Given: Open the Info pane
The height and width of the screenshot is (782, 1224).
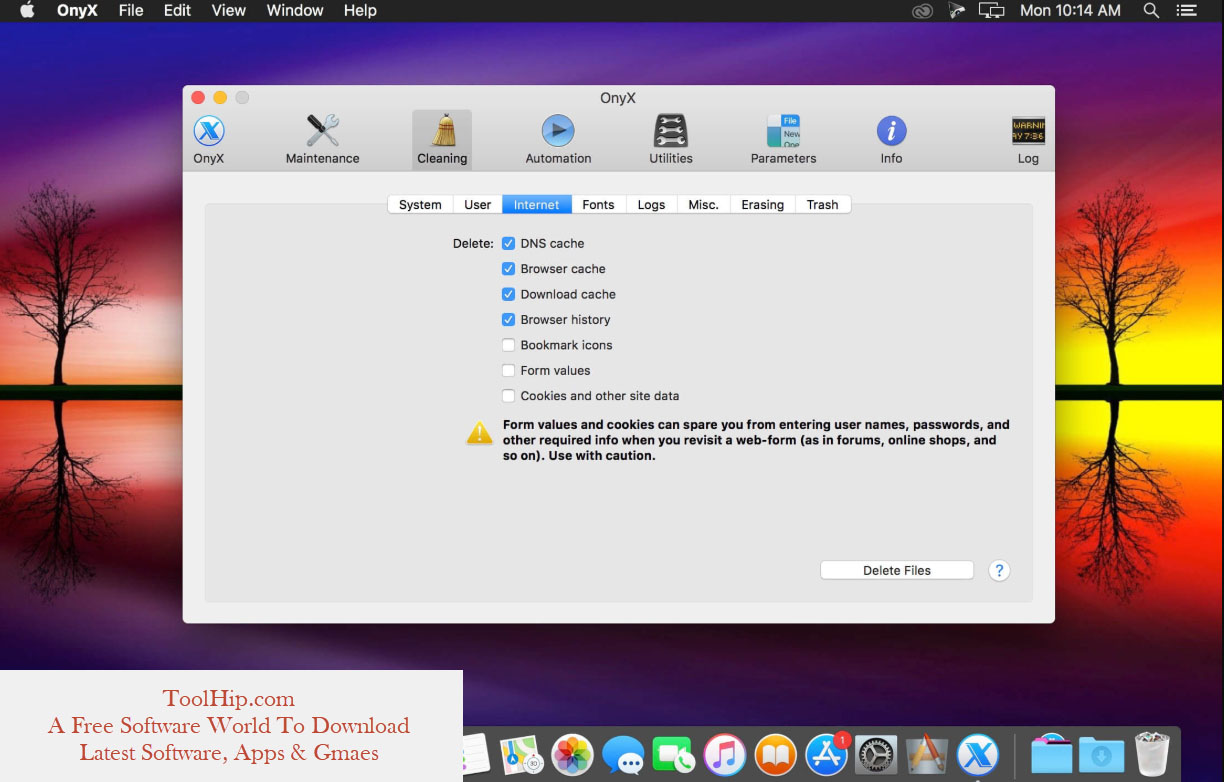Looking at the screenshot, I should [891, 139].
